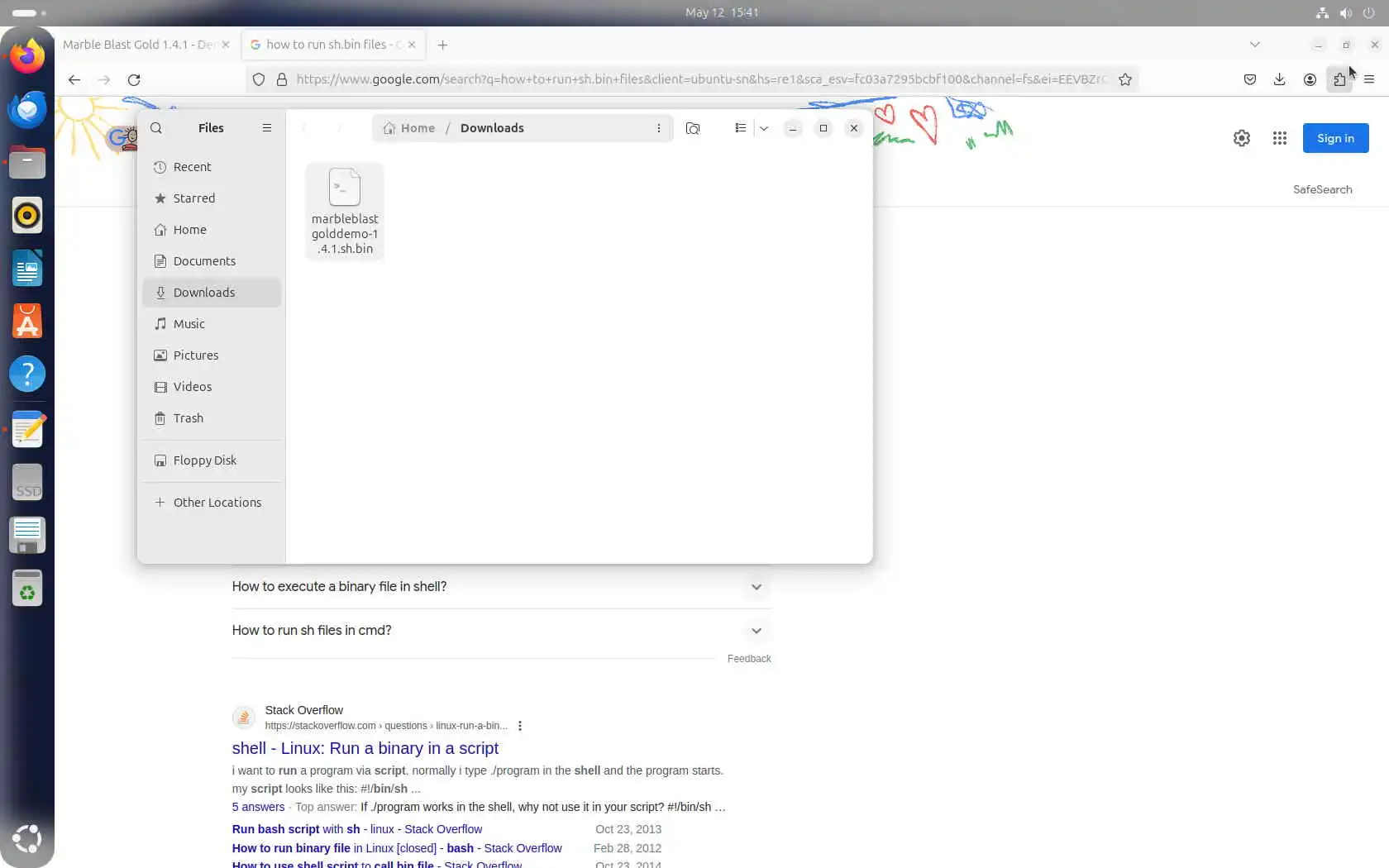Viewport: 1389px width, 868px height.
Task: Open more options for Stack Overflow result
Action: point(520,726)
